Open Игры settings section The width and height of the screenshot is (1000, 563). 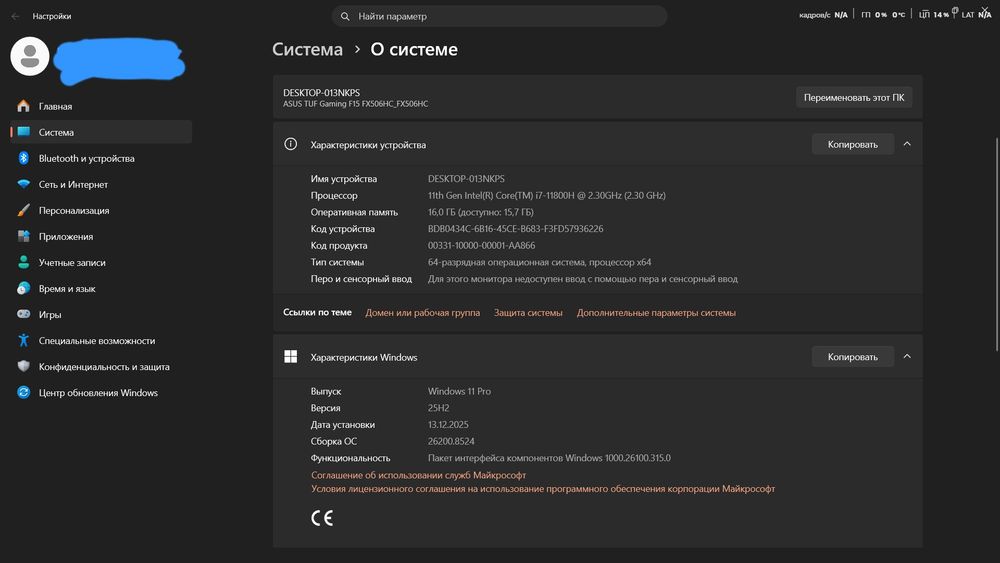(x=101, y=314)
